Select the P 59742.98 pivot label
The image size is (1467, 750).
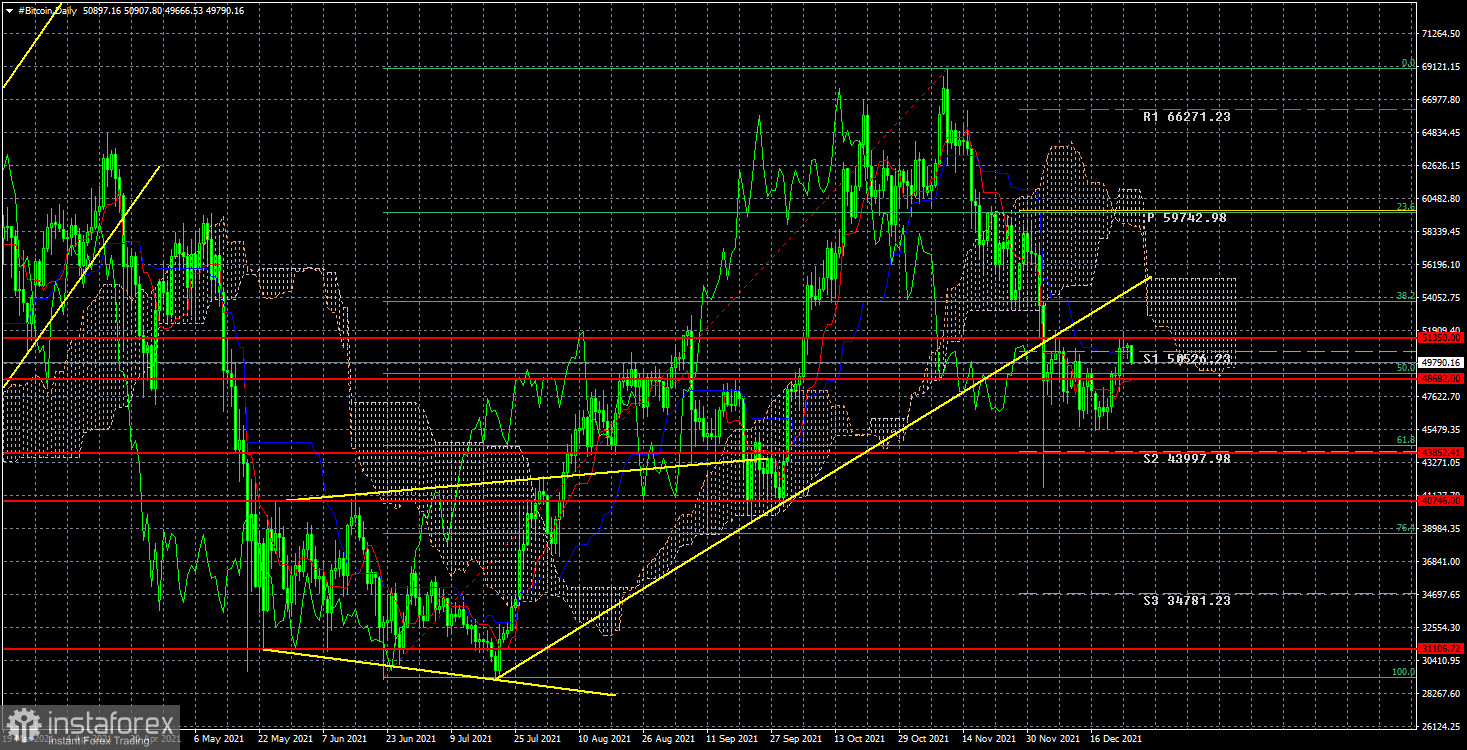tap(1187, 217)
